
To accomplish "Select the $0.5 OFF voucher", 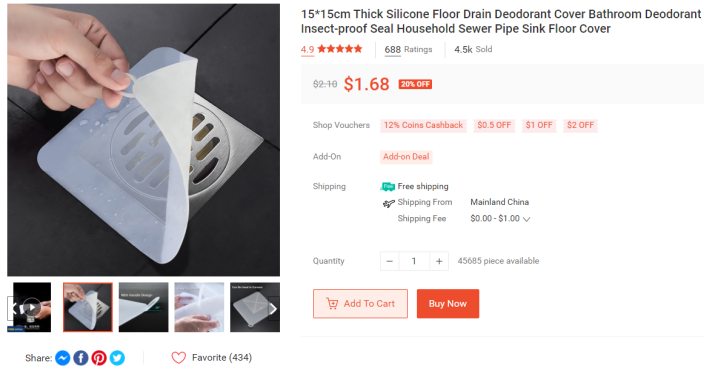I will (494, 125).
